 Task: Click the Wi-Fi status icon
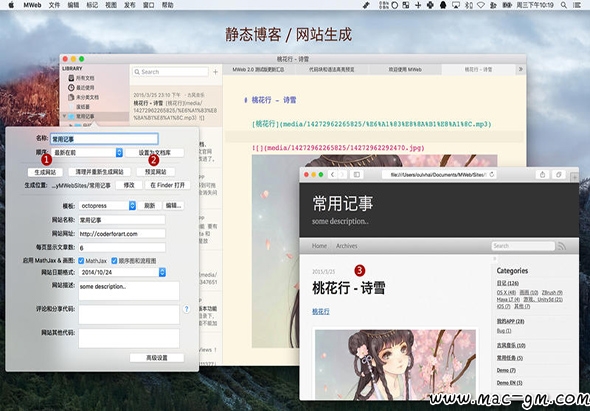coord(481,5)
